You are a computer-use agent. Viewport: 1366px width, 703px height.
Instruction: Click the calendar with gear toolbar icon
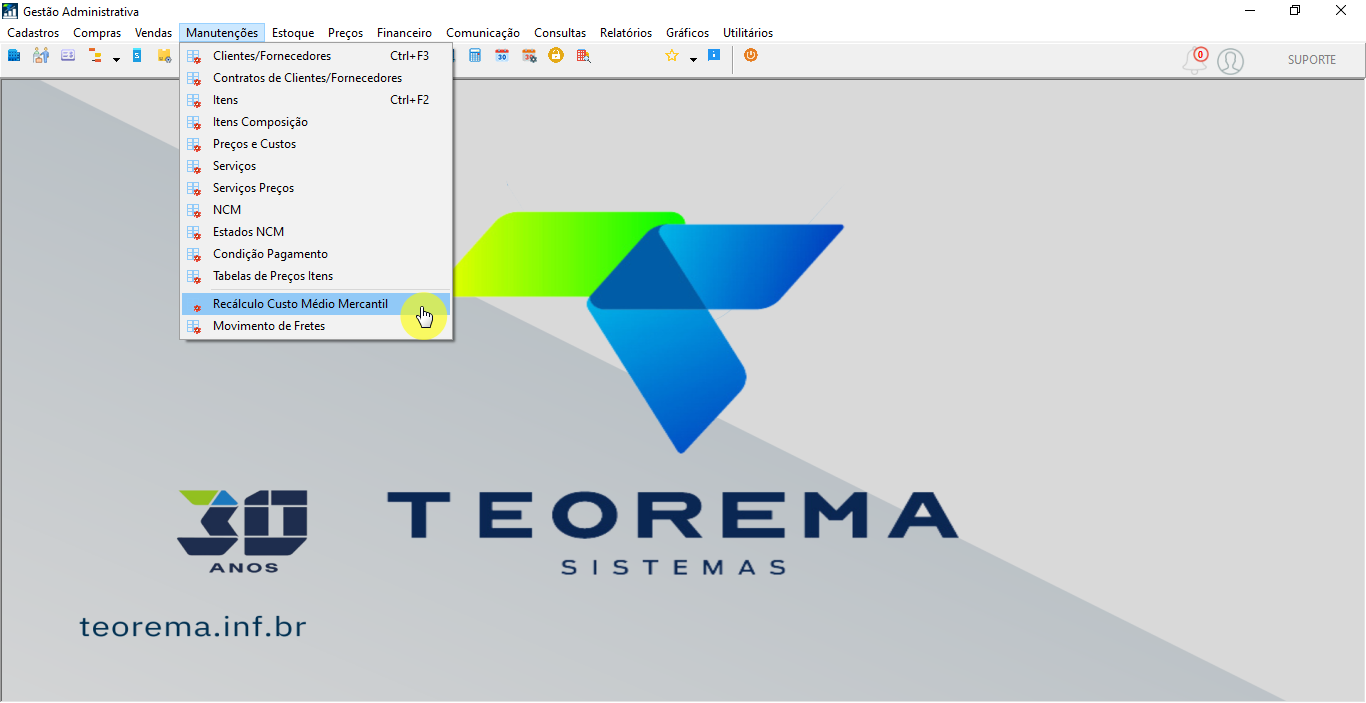coord(530,56)
